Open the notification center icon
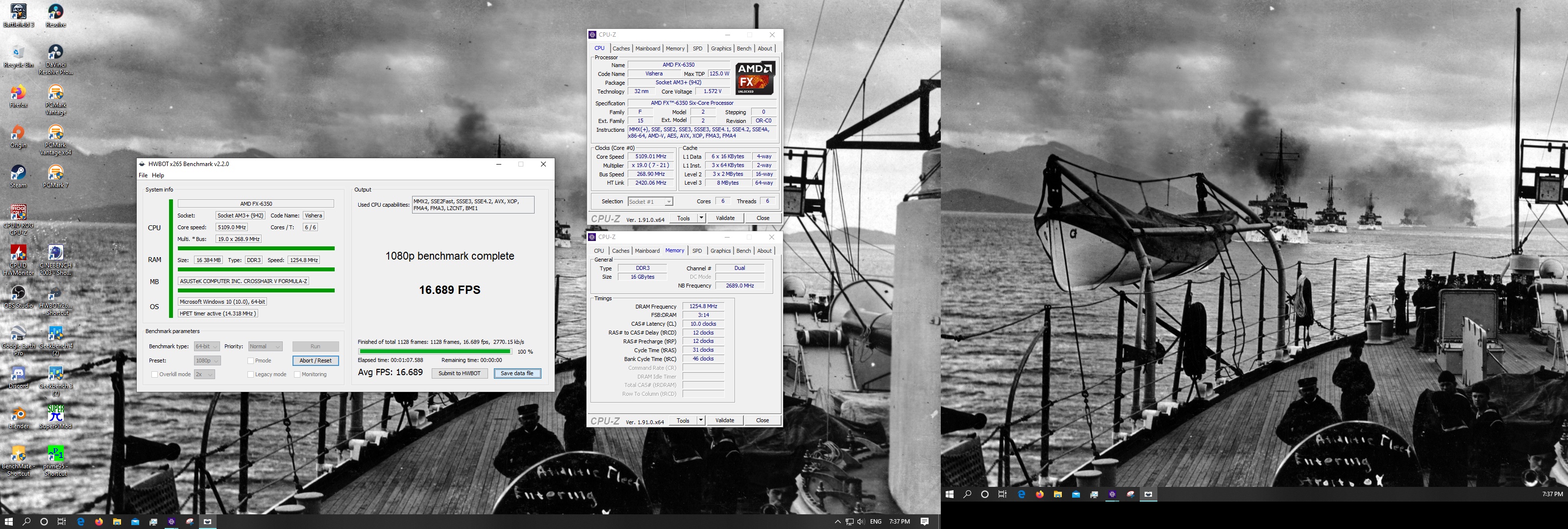 (925, 522)
